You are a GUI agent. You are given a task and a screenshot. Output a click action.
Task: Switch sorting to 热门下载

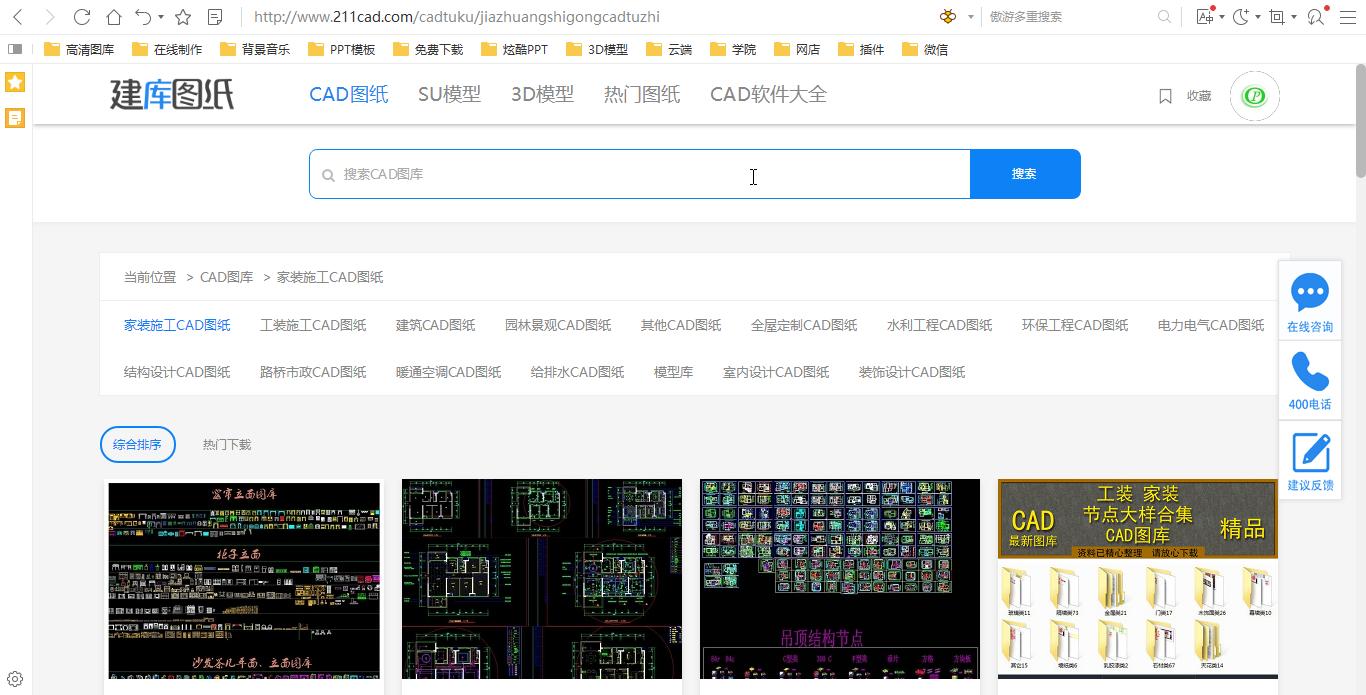pyautogui.click(x=227, y=445)
